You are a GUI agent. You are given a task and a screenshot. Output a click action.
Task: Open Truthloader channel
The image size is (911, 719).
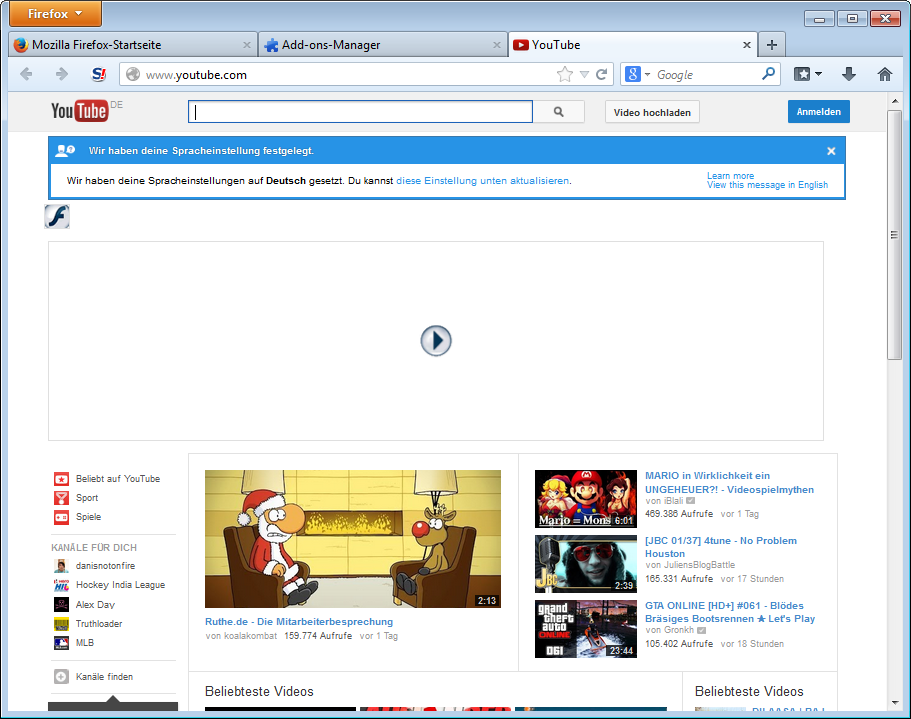pyautogui.click(x=99, y=624)
